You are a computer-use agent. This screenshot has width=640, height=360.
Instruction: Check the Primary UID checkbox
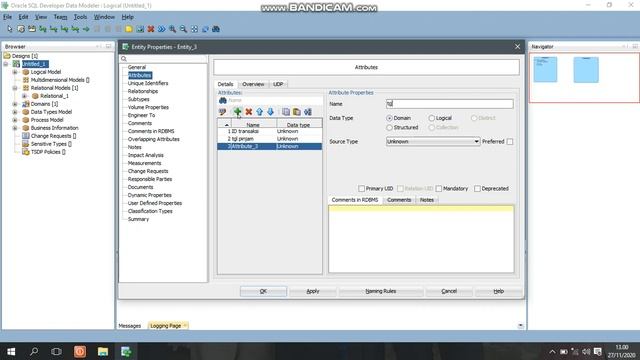point(361,189)
